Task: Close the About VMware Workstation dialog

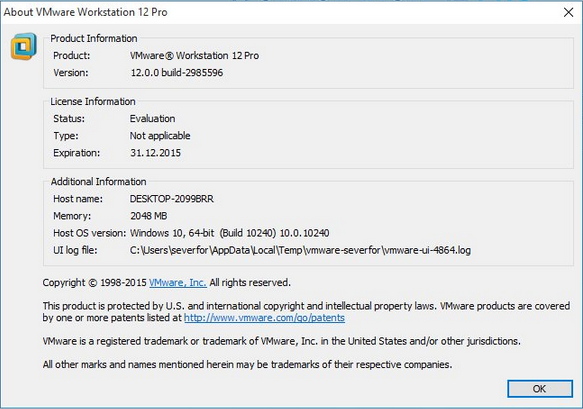Action: pyautogui.click(x=568, y=12)
